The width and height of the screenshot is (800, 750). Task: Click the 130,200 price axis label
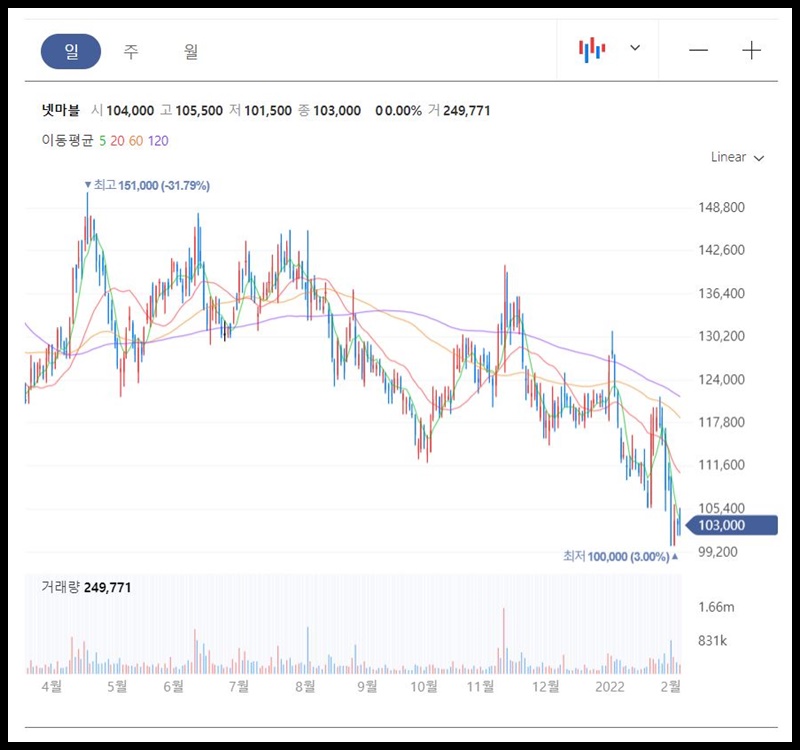click(x=721, y=336)
